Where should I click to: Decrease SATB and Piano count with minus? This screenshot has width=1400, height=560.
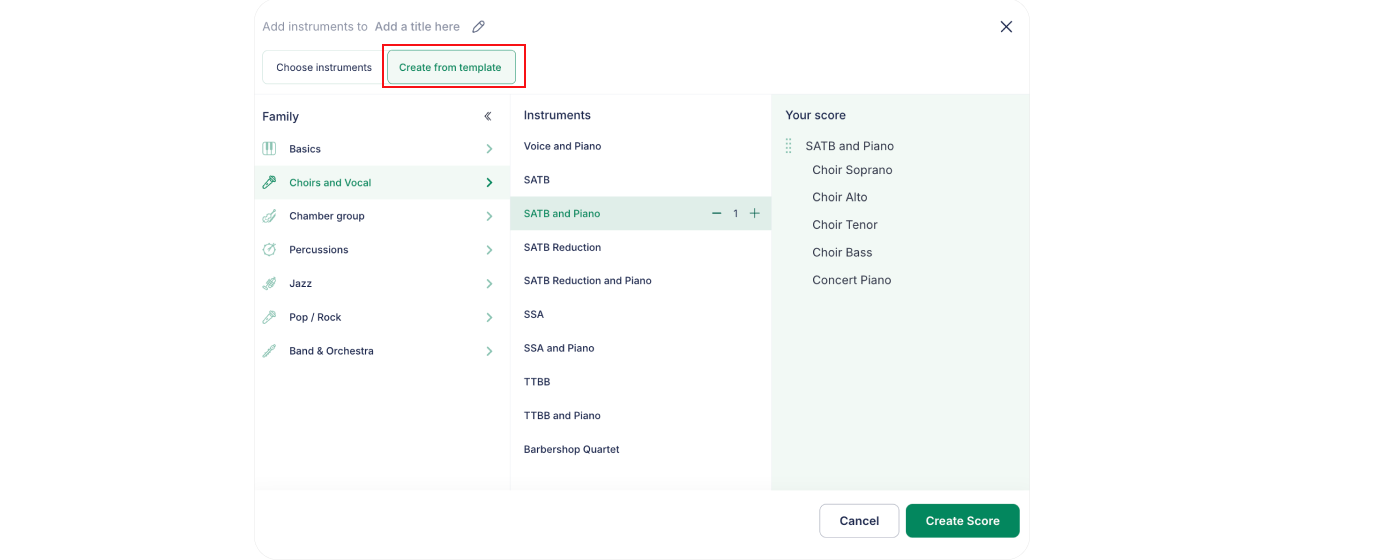pyautogui.click(x=716, y=213)
